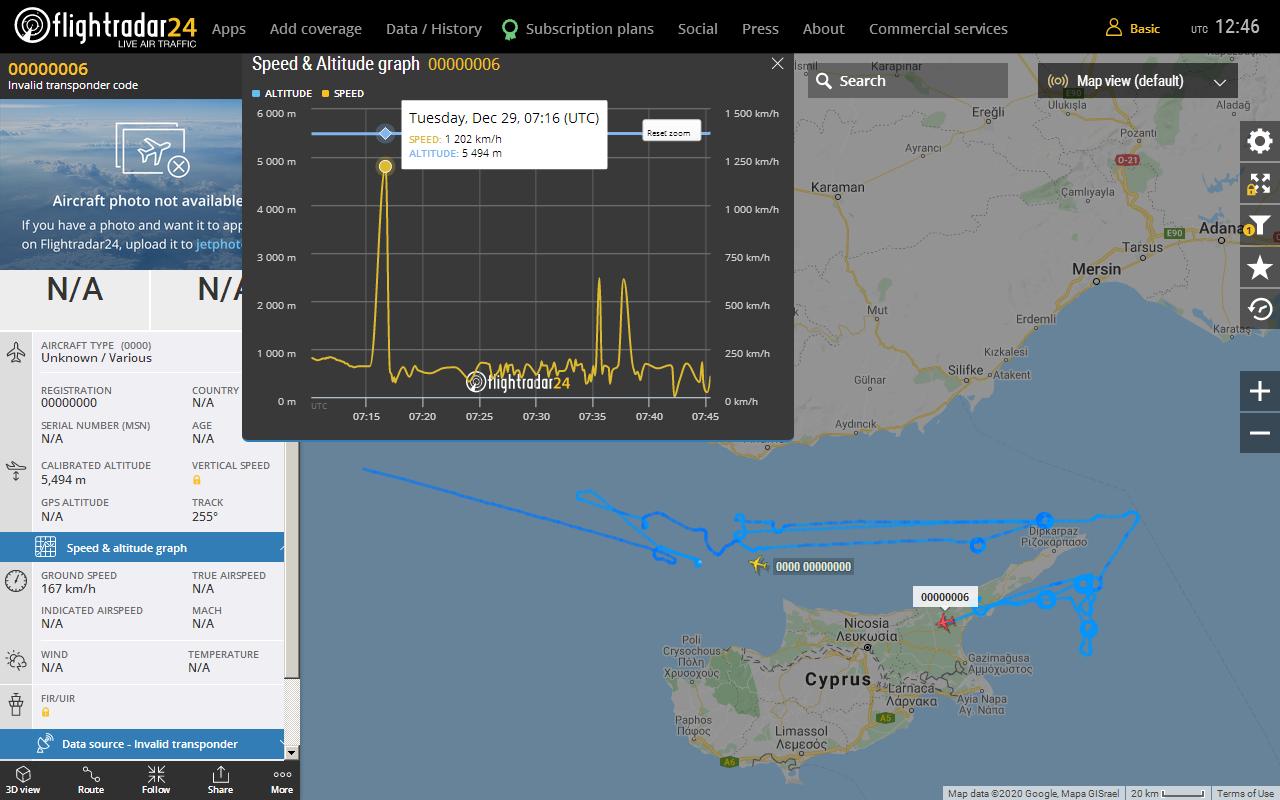1280x800 pixels.
Task: Click calibrated altitude value 5,494 m
Action: [63, 480]
